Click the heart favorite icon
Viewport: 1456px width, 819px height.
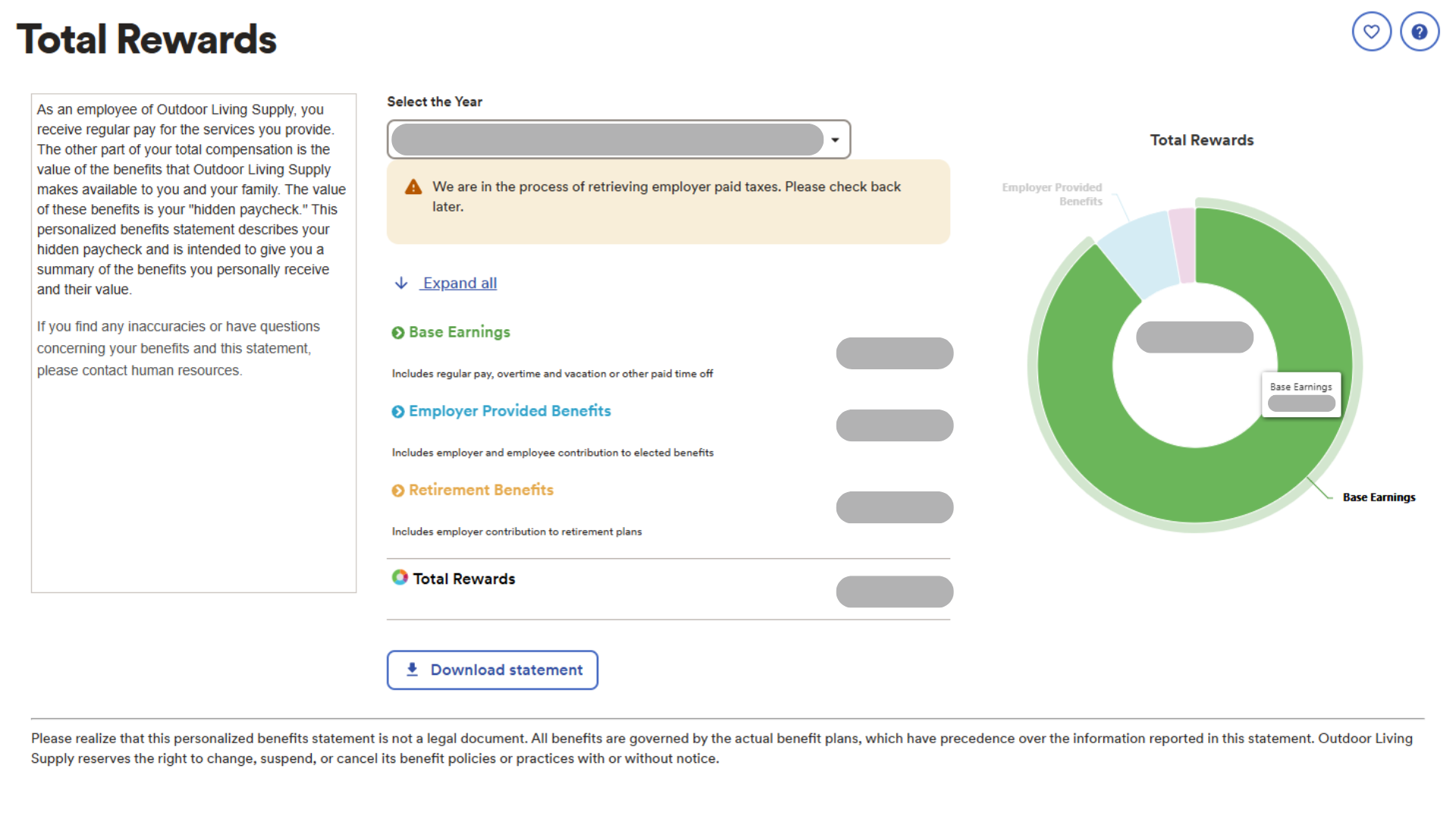(1371, 32)
